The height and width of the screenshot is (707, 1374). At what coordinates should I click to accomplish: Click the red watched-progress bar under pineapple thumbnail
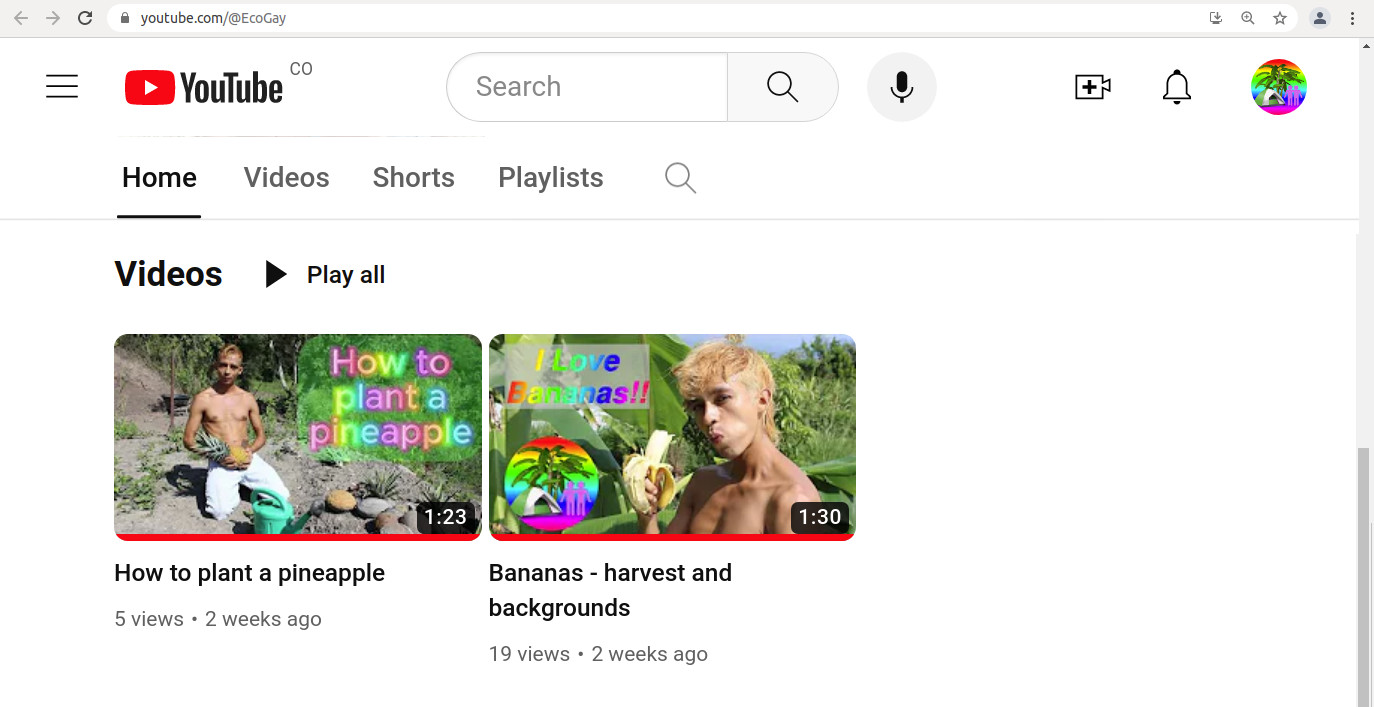click(x=298, y=537)
